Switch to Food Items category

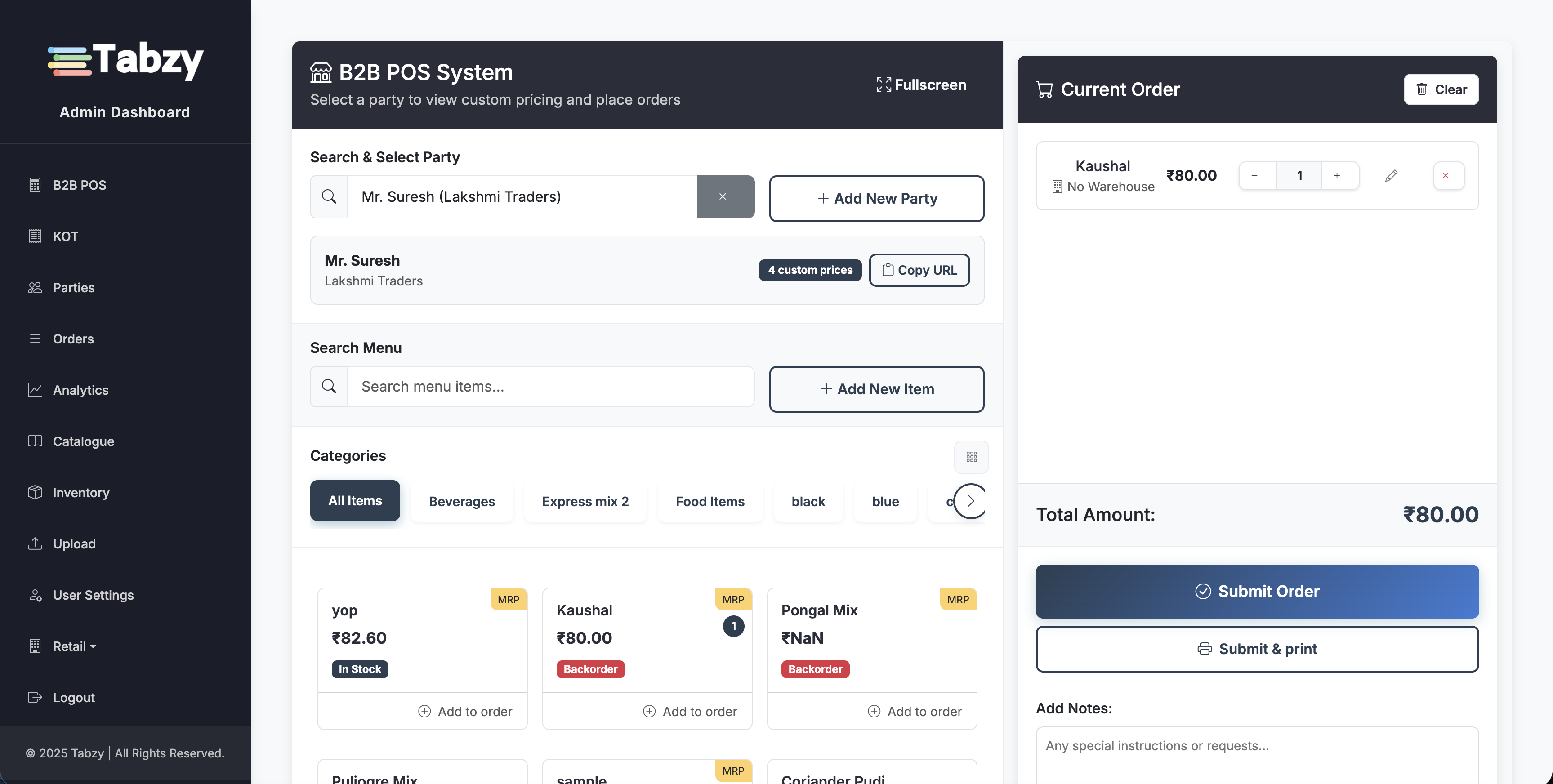click(x=710, y=501)
